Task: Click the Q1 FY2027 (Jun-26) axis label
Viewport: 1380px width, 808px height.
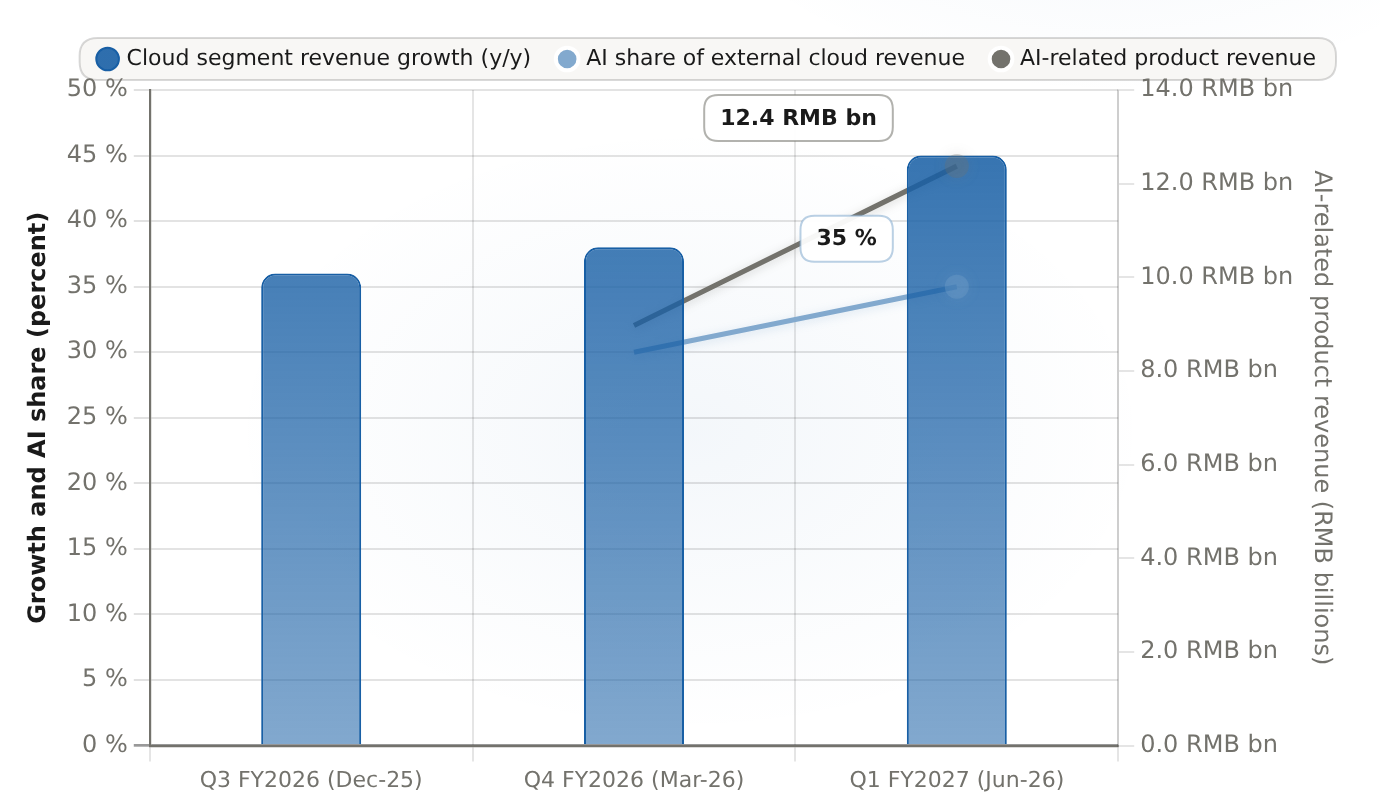Action: tap(957, 779)
